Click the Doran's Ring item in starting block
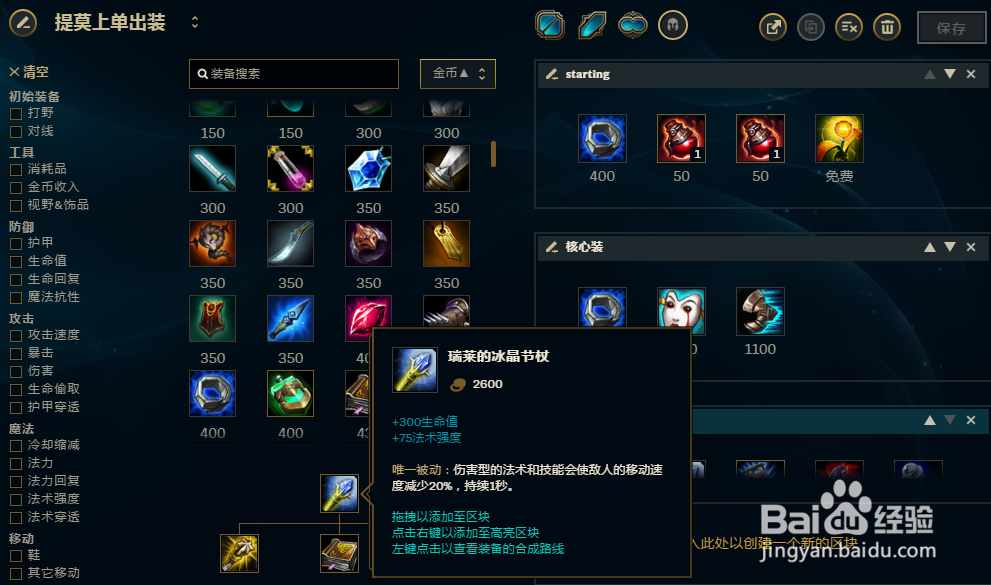Screen dimensions: 991x585 coord(602,138)
